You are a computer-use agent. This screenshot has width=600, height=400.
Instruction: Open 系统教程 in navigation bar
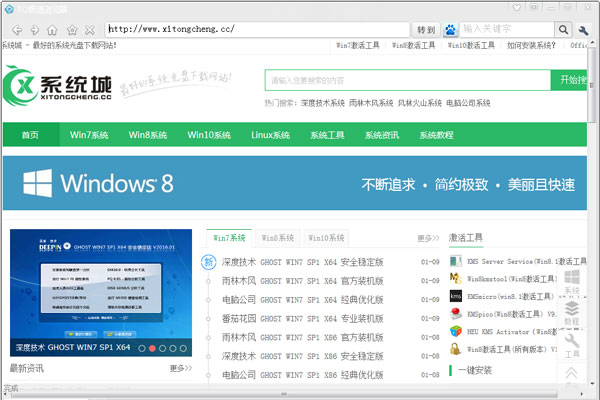pyautogui.click(x=437, y=135)
